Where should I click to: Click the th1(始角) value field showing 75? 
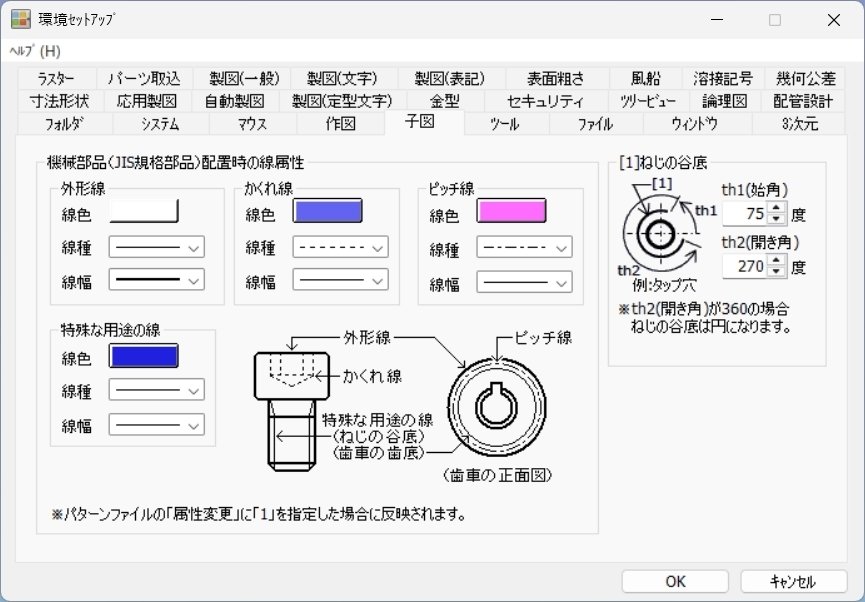[x=745, y=214]
